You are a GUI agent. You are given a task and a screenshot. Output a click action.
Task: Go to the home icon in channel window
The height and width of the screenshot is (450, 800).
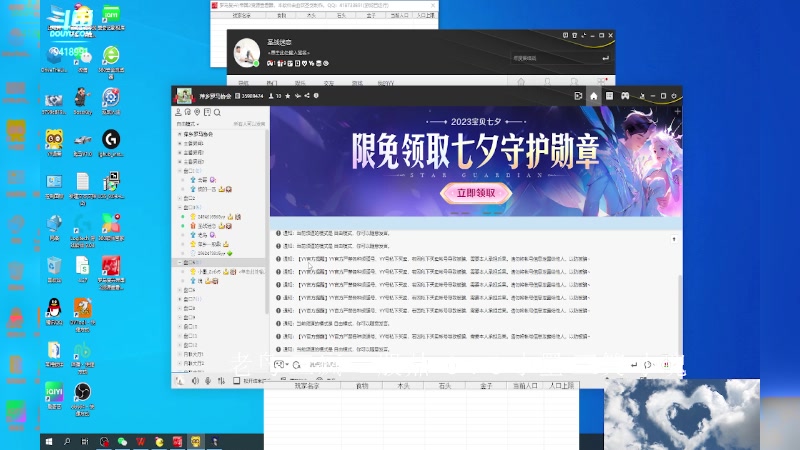coord(593,96)
